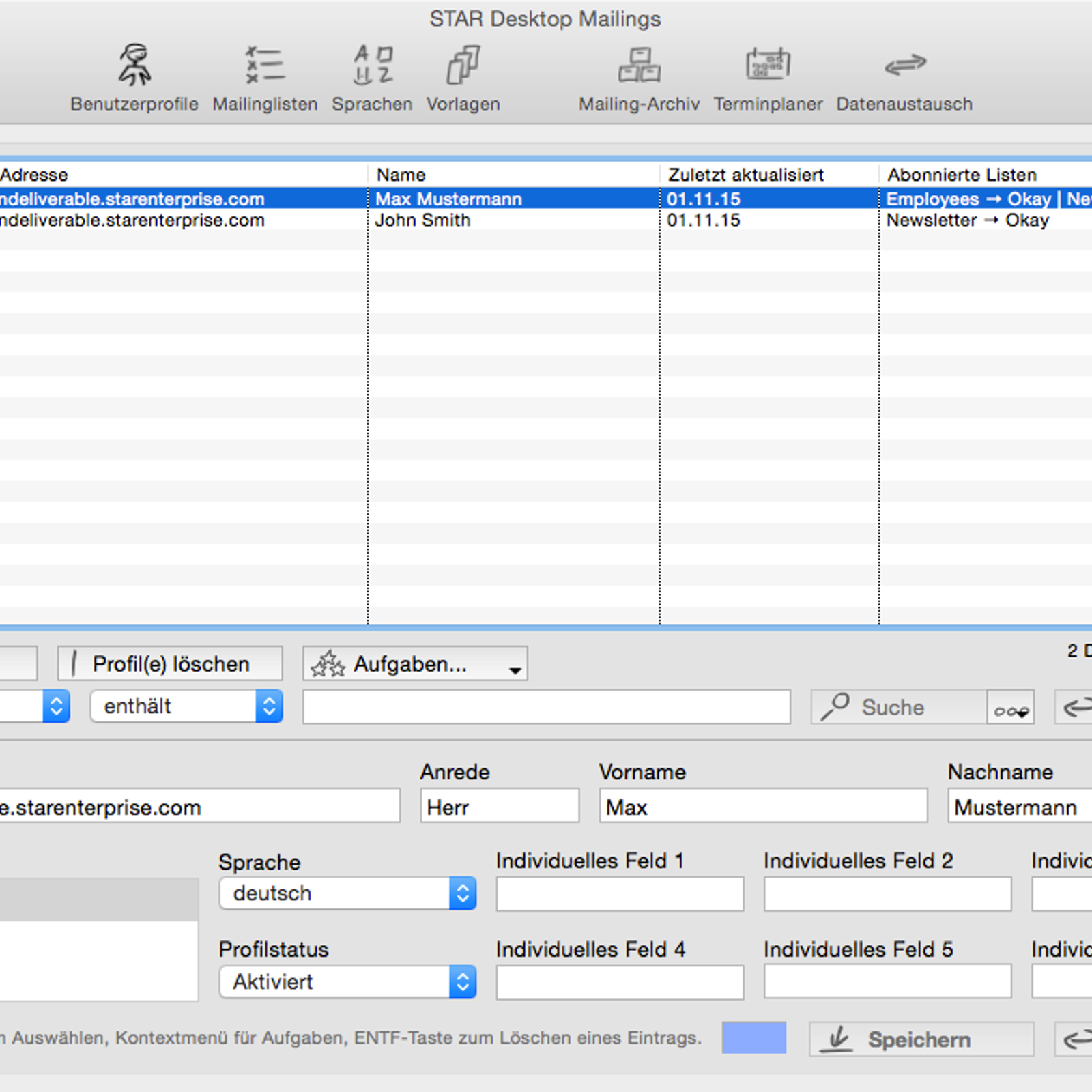Open Benutzerprofile from the toolbar

tap(134, 78)
